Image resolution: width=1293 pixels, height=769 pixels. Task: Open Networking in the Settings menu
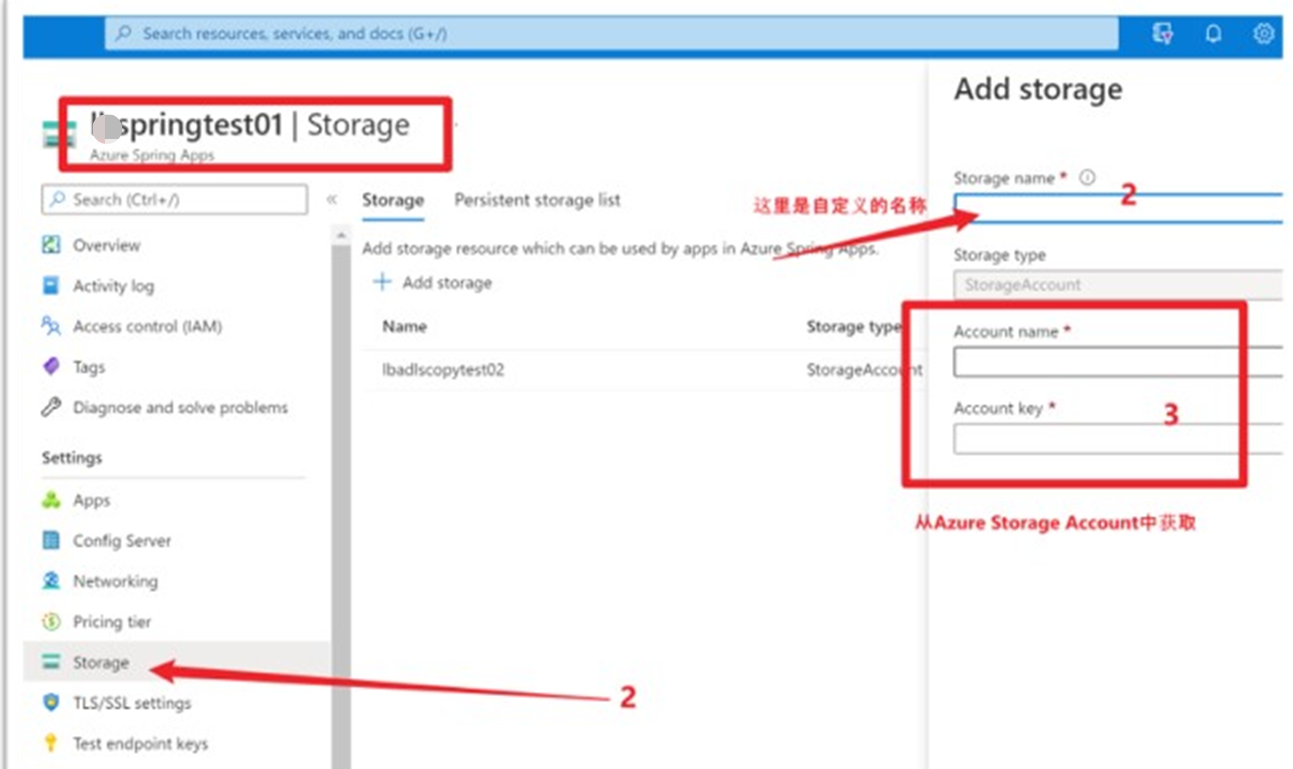pos(115,581)
